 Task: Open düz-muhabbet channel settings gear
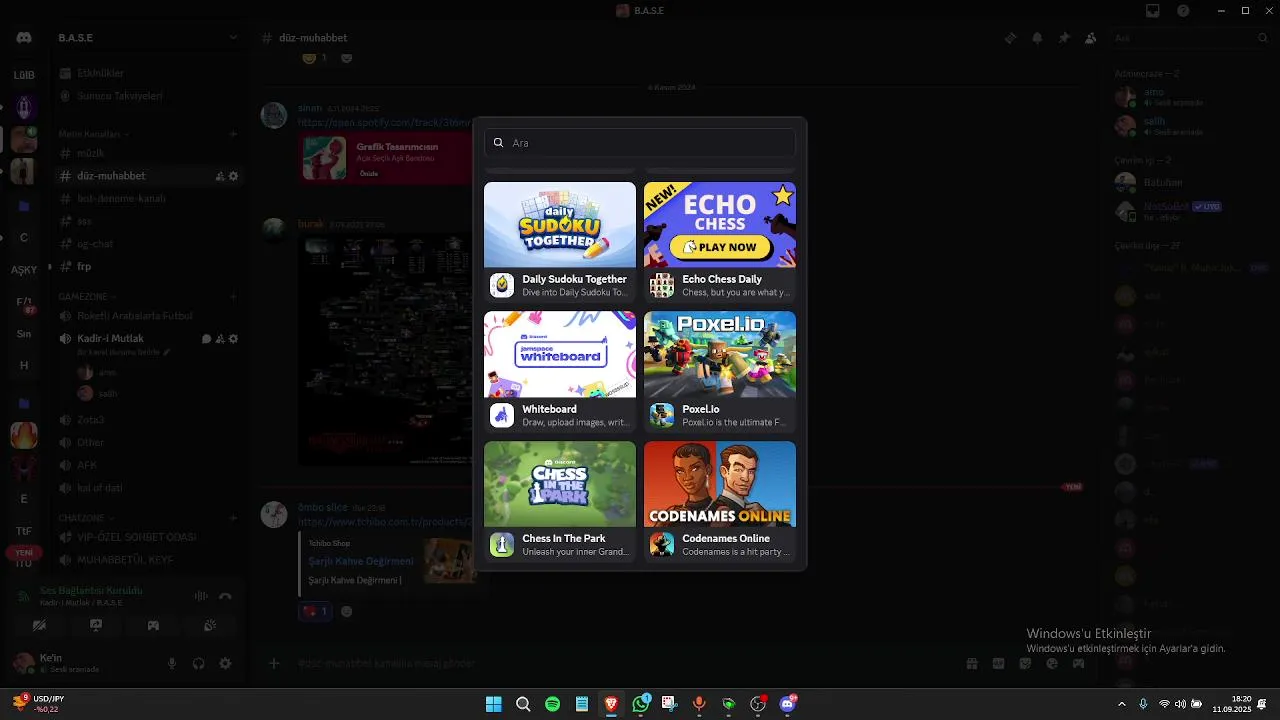tap(233, 176)
